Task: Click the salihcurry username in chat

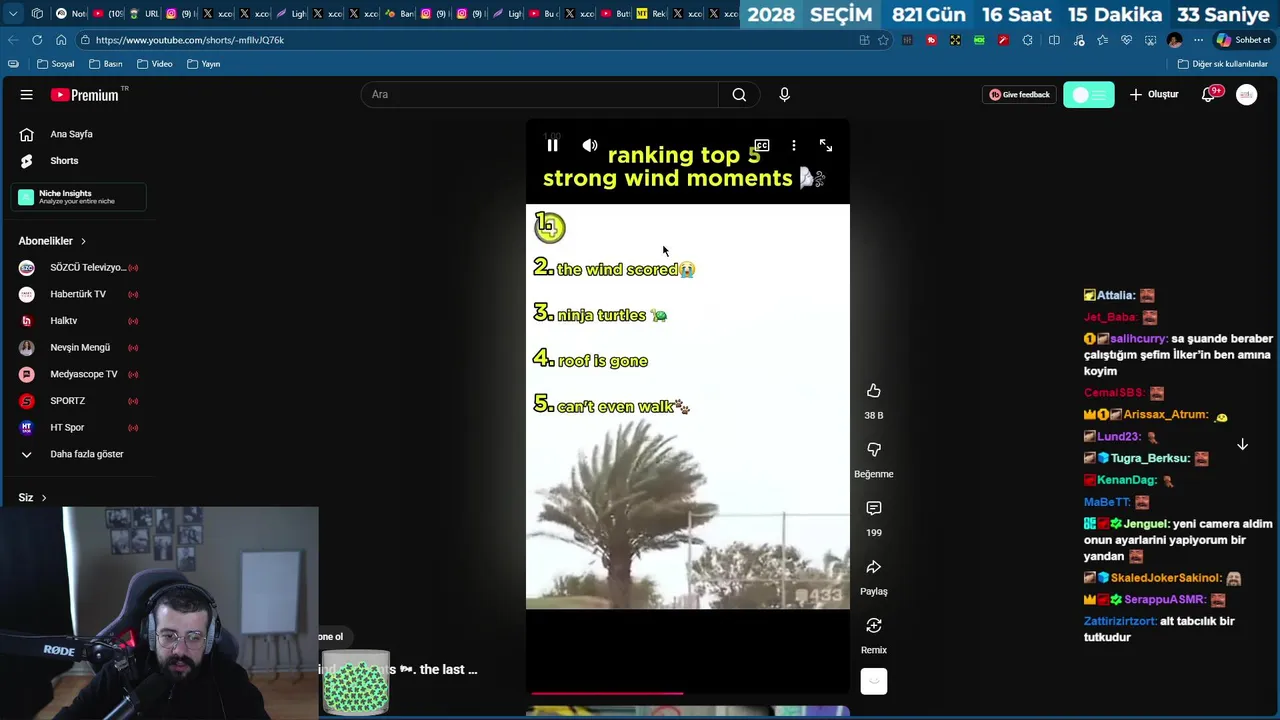Action: (1138, 339)
